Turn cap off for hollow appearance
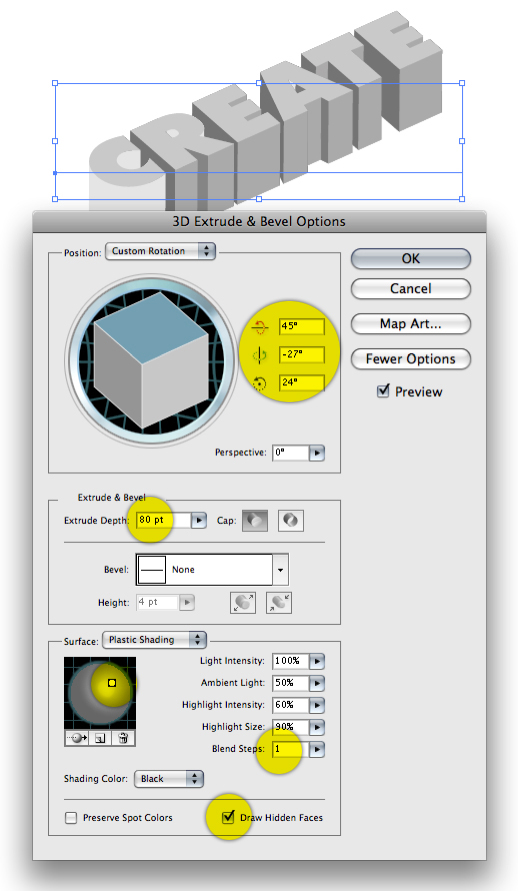The image size is (518, 891). 291,521
